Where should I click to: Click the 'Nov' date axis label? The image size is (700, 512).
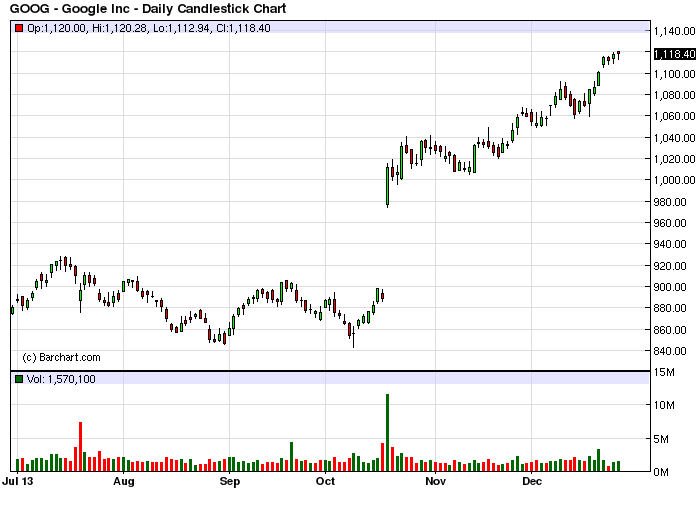click(435, 481)
